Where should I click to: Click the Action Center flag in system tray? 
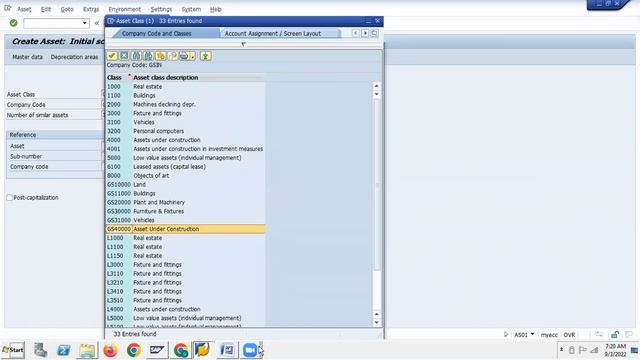[x=583, y=350]
